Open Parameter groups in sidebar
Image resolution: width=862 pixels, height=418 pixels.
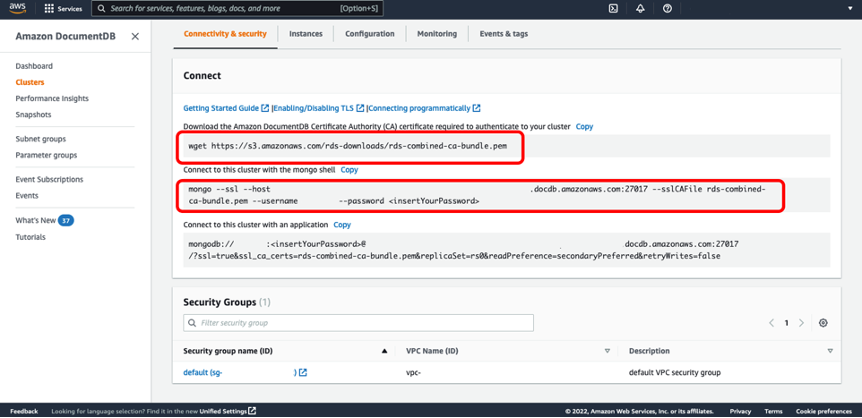(46, 155)
